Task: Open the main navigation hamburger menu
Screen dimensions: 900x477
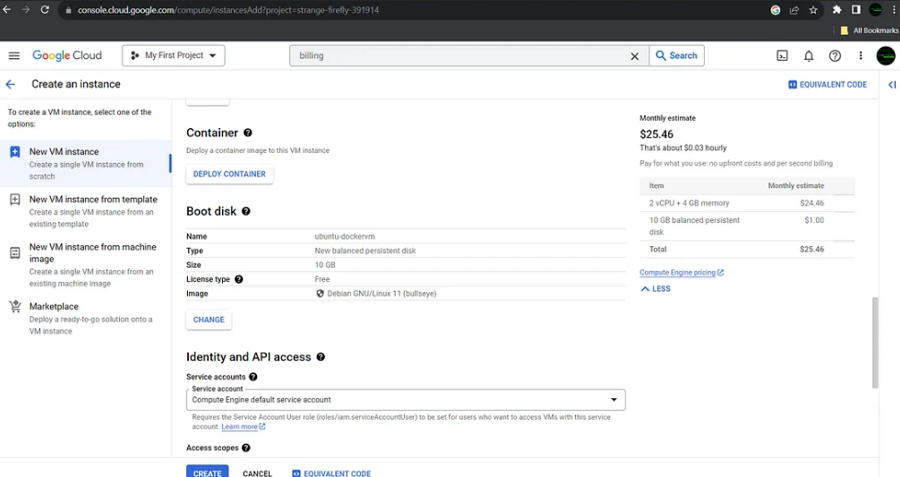Action: coord(14,56)
